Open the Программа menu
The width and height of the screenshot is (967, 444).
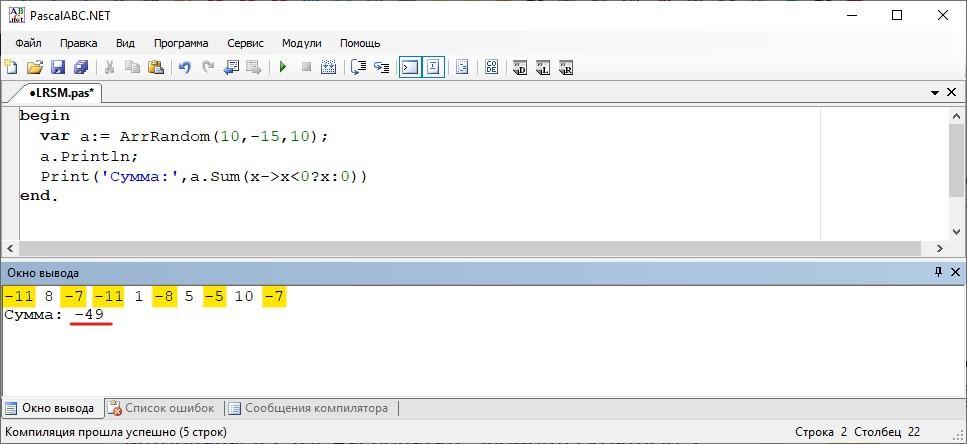[181, 43]
